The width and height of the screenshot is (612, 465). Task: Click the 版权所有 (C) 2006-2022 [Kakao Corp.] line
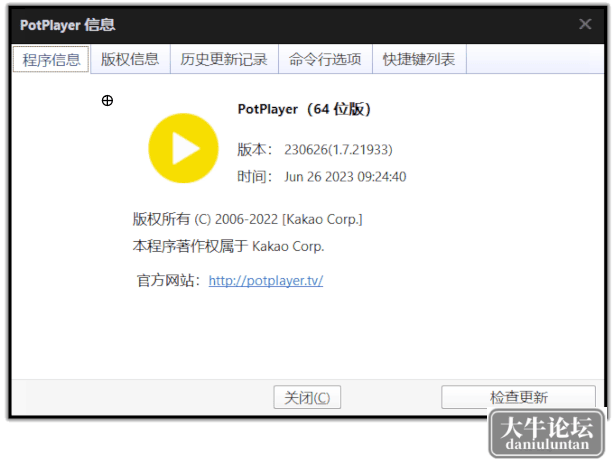click(x=247, y=219)
